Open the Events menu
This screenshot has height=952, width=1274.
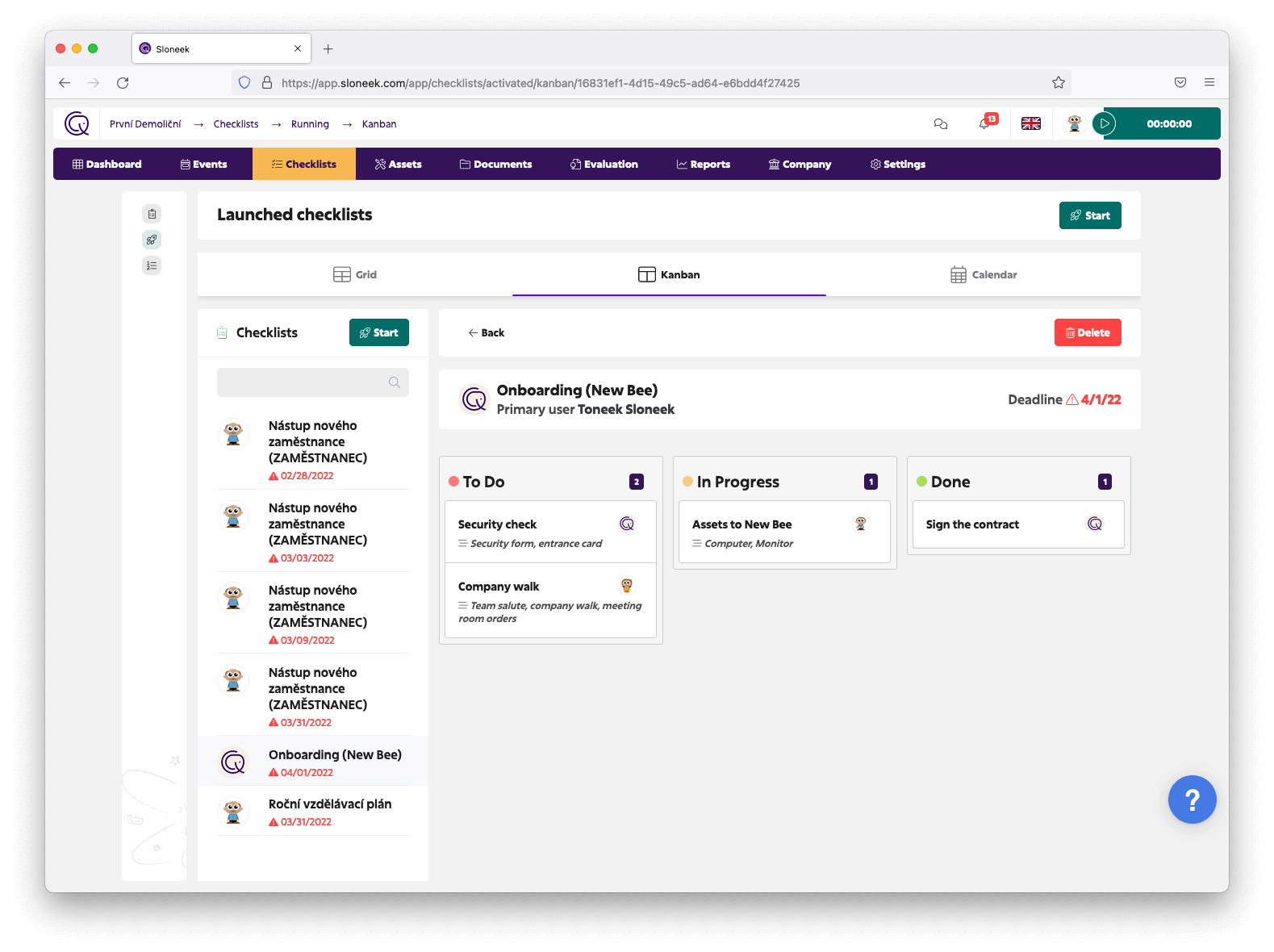(x=204, y=164)
